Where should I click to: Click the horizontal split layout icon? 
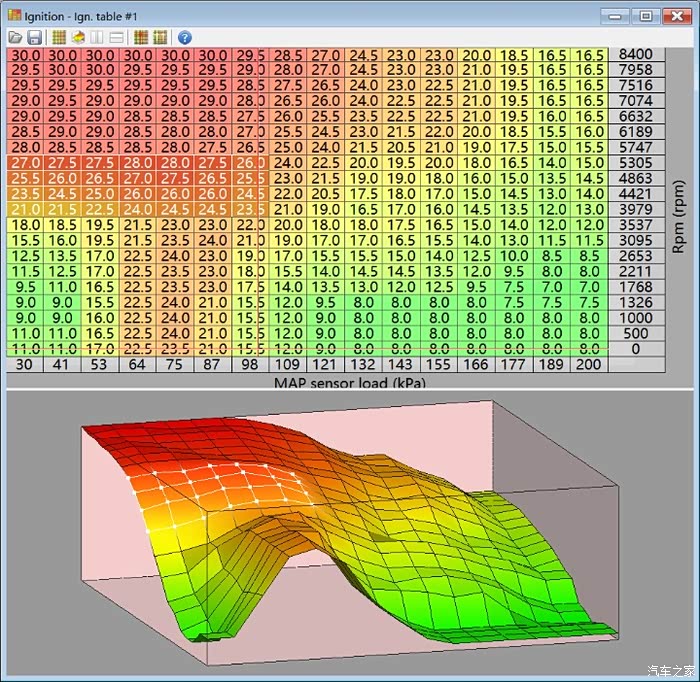[x=116, y=37]
